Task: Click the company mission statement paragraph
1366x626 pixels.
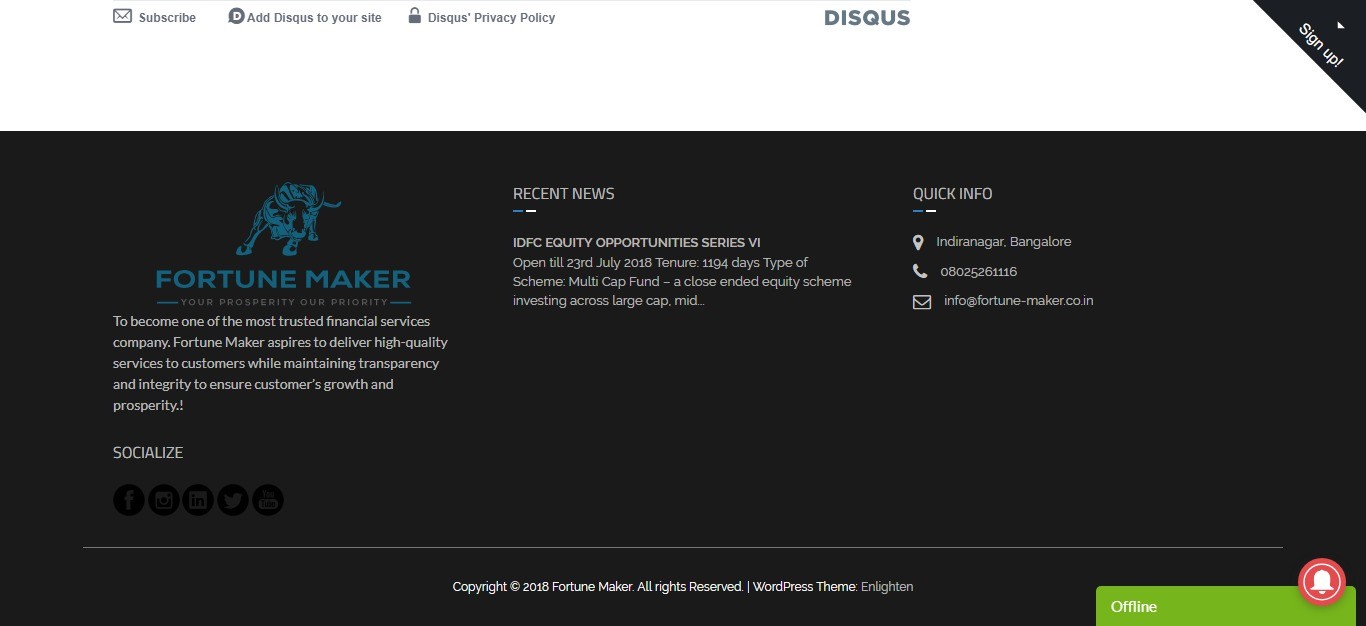Action: pyautogui.click(x=281, y=363)
